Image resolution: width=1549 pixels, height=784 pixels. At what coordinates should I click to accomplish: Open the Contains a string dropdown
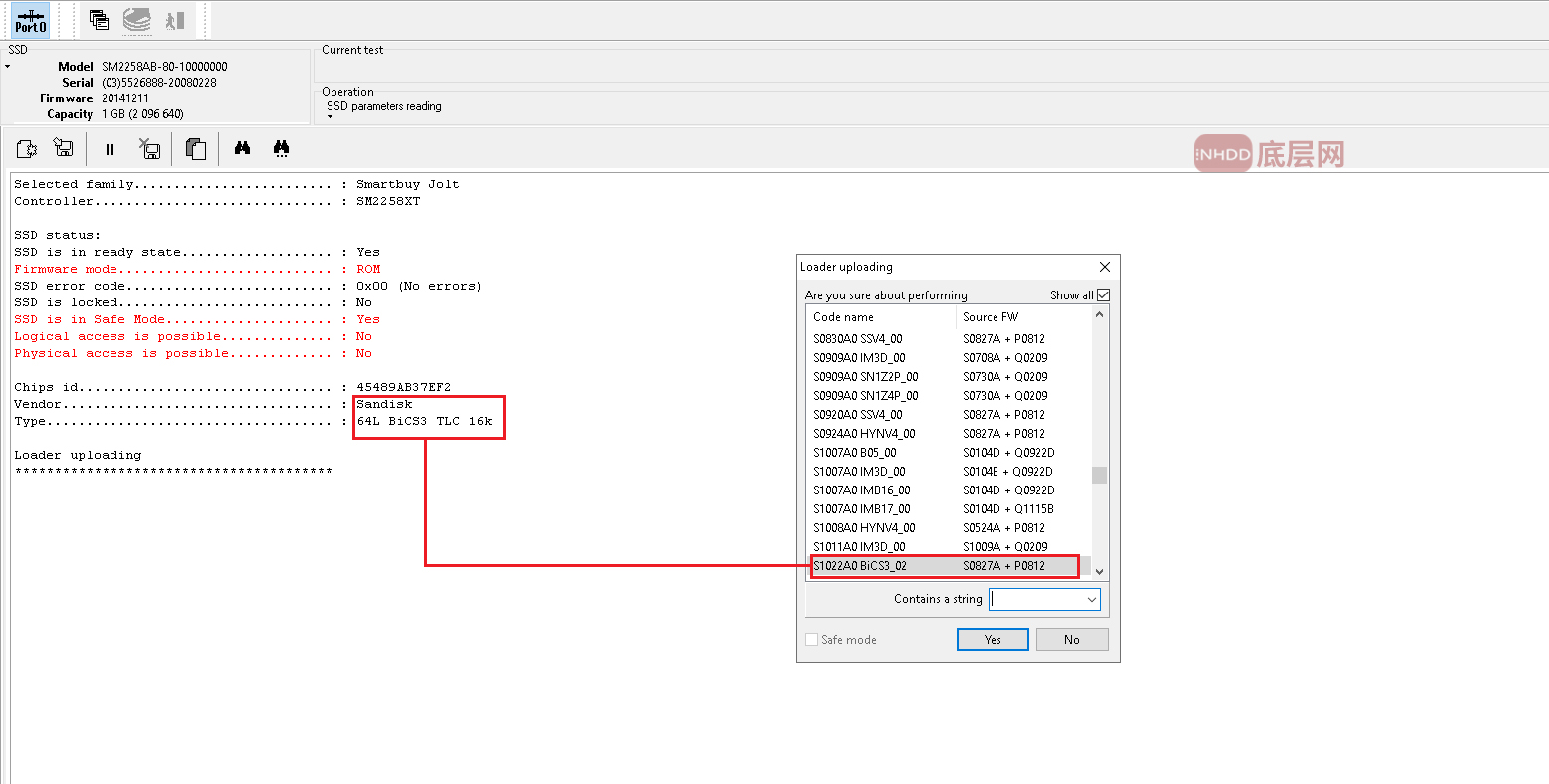pyautogui.click(x=1092, y=599)
